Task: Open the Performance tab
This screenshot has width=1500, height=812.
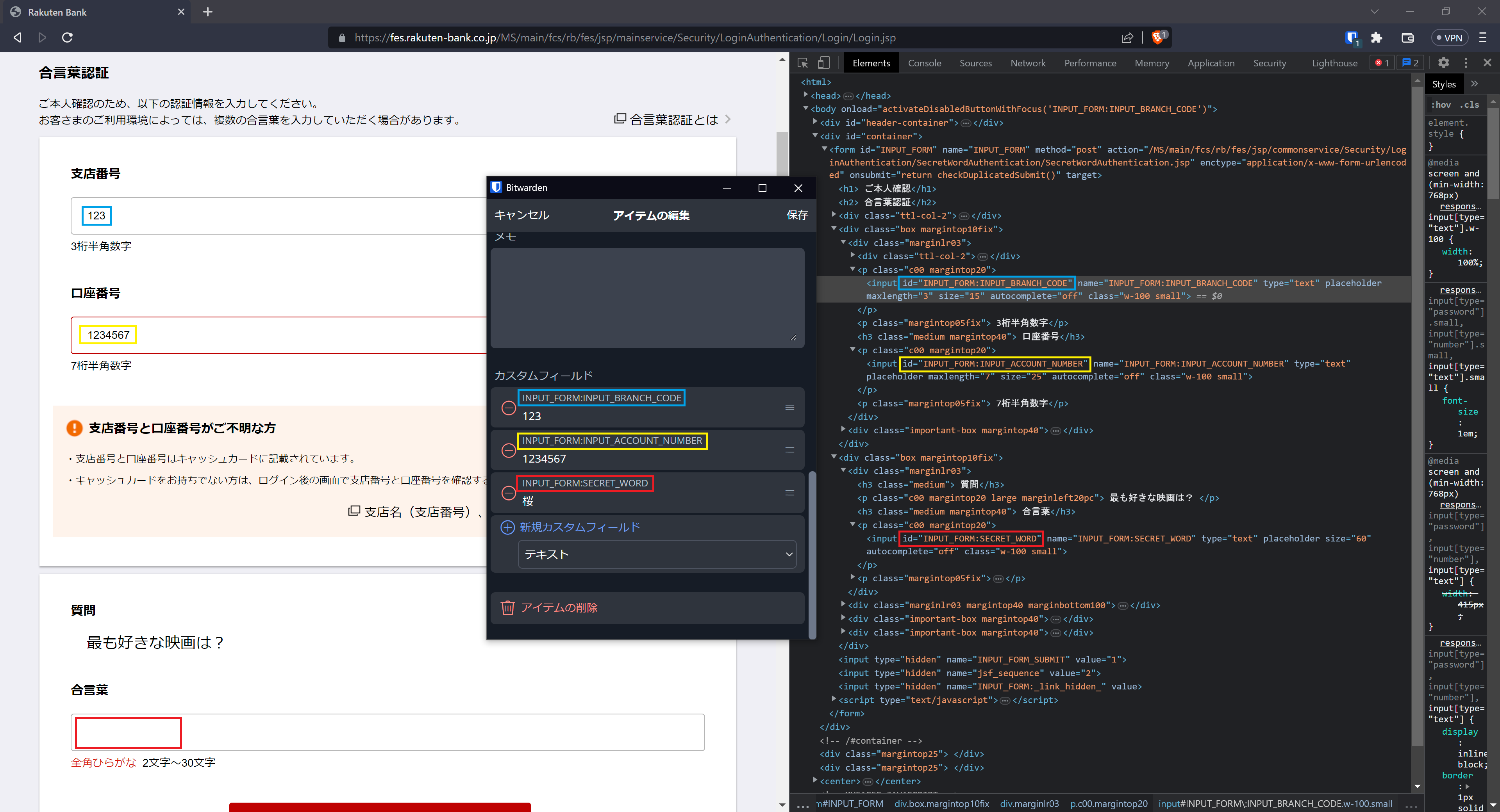Action: point(1090,63)
